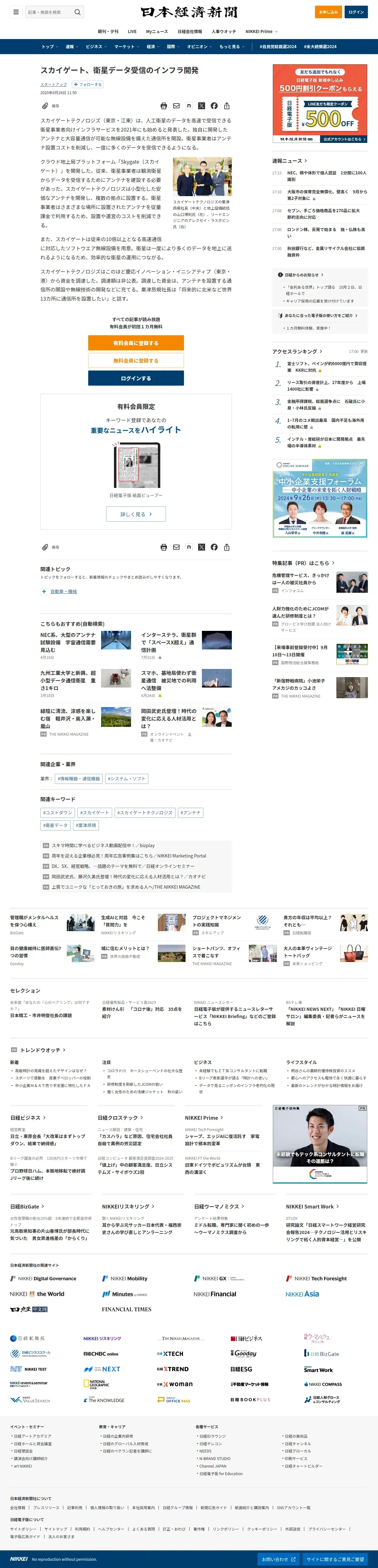Open the #米大統領選2024 tag
Image resolution: width=378 pixels, height=1568 pixels.
point(320,47)
